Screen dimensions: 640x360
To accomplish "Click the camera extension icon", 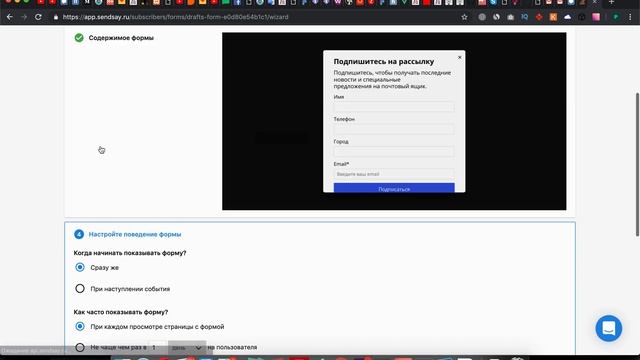I will coord(510,17).
